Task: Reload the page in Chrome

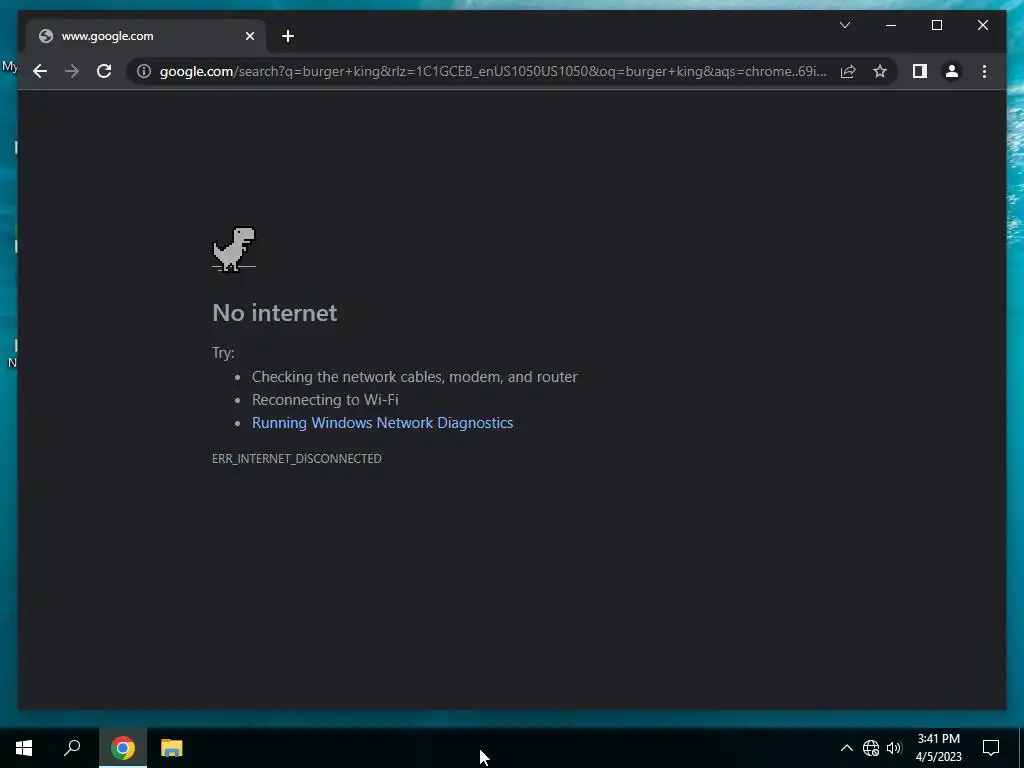Action: (x=104, y=71)
